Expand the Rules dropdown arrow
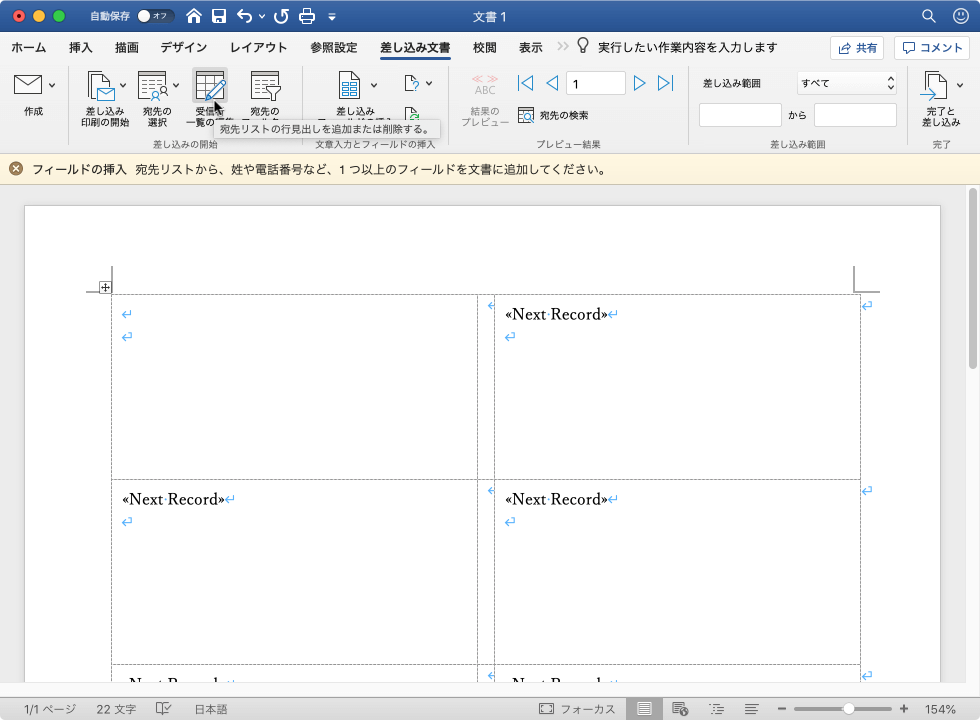980x720 pixels. (429, 83)
